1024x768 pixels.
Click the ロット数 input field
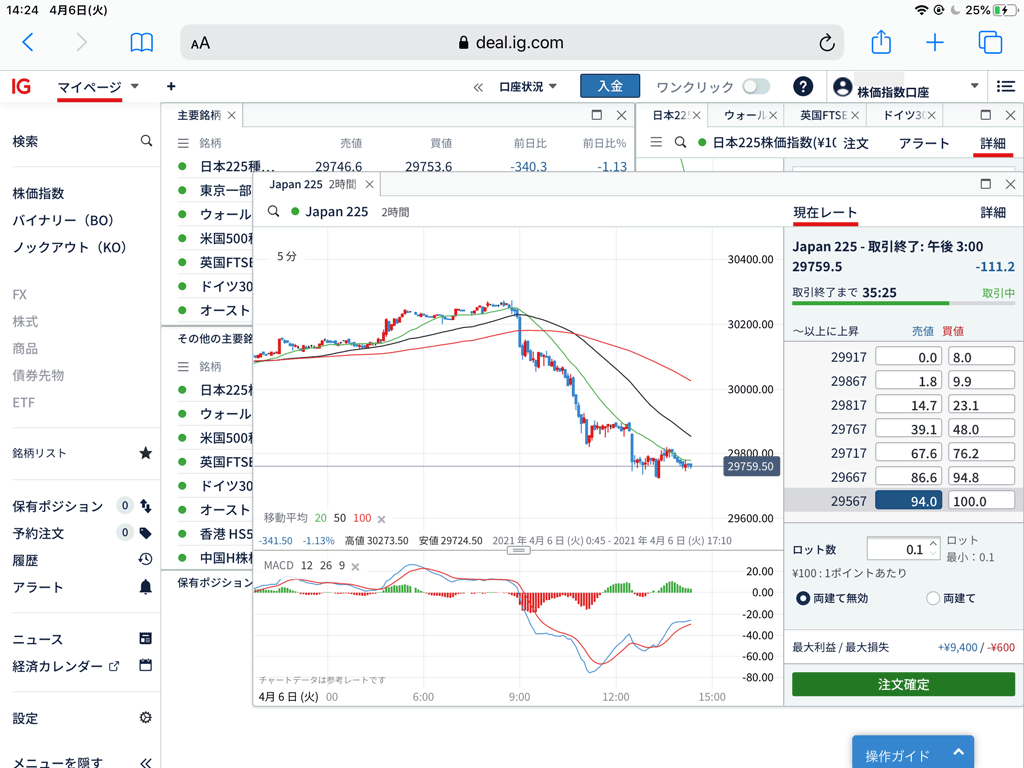[897, 549]
